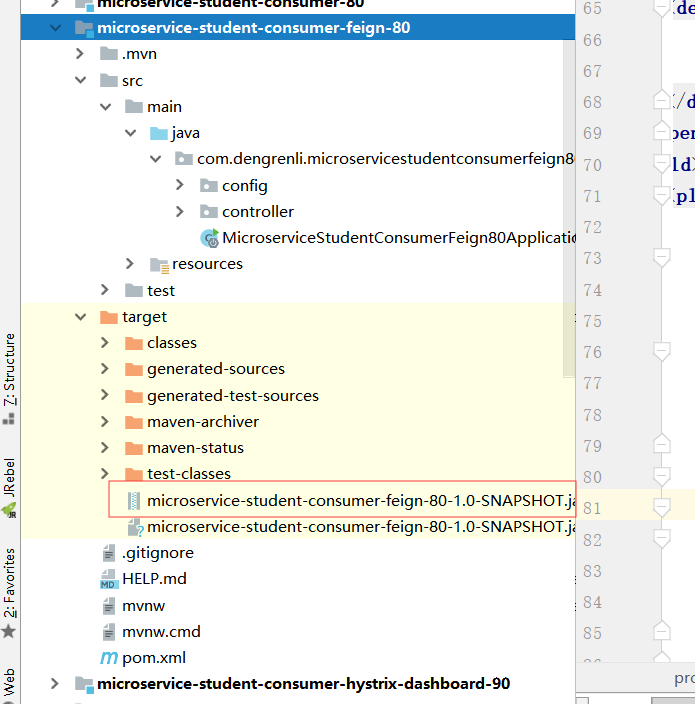Collapse the microservice-student-consumer-feign-80 module
695x704 pixels.
56,28
